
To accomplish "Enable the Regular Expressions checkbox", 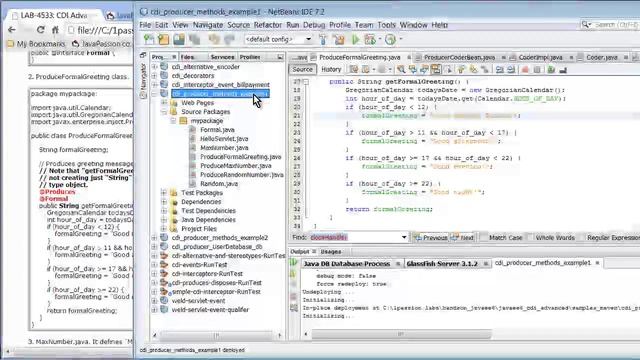I will pyautogui.click(x=582, y=238).
